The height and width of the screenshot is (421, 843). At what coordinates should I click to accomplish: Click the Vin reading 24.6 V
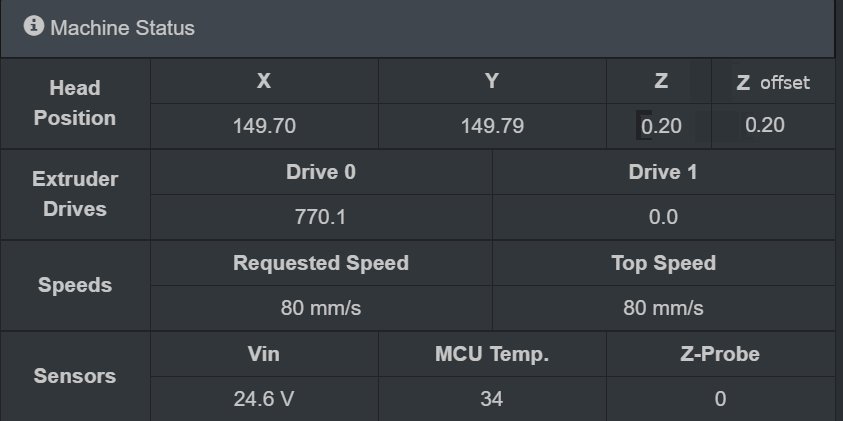(x=263, y=399)
